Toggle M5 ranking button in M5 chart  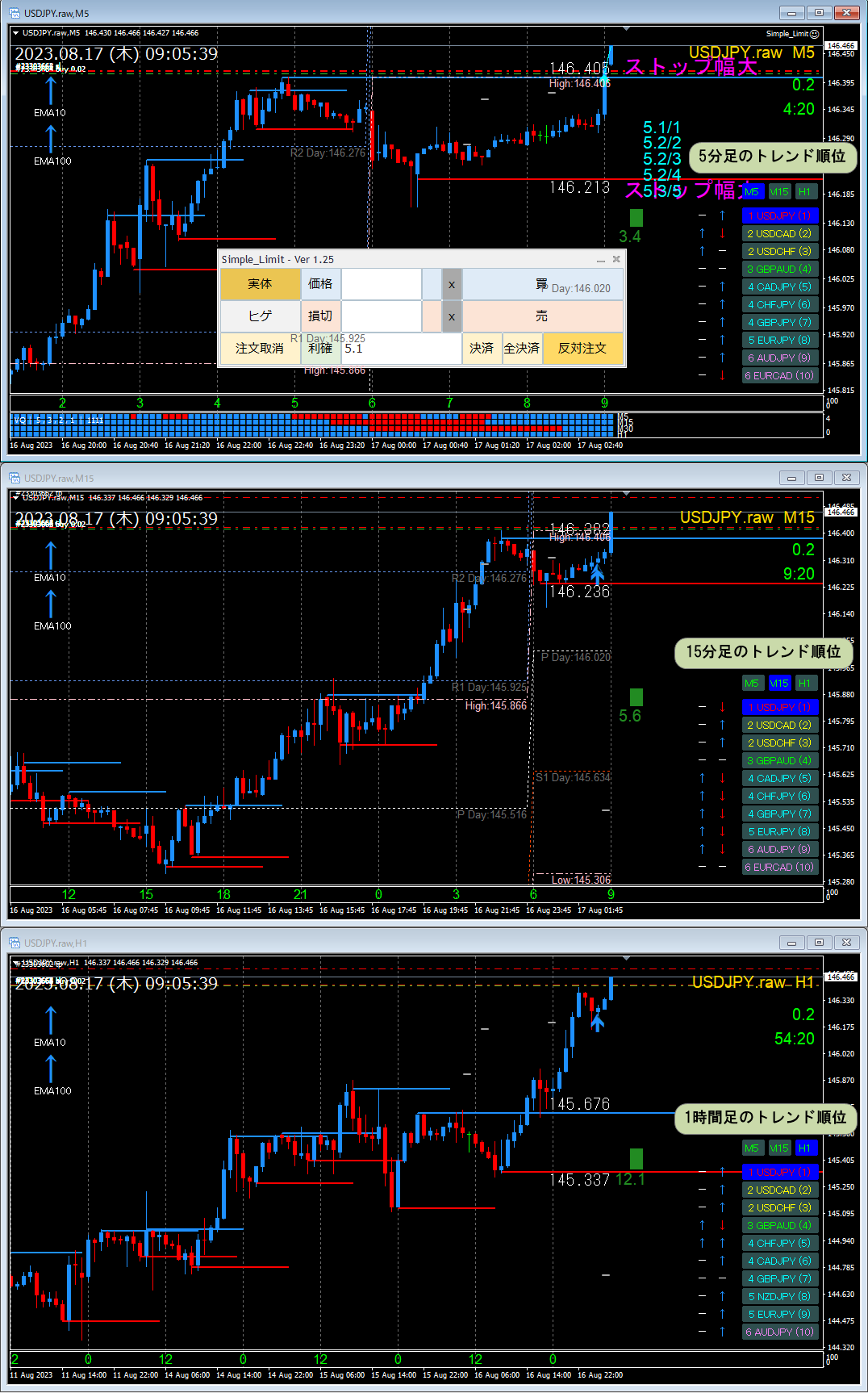coord(752,192)
